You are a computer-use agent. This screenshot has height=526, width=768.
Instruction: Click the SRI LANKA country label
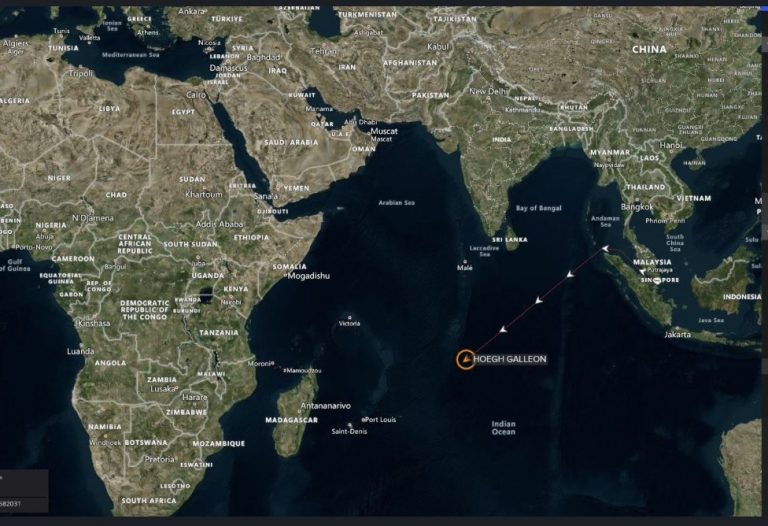click(x=510, y=239)
